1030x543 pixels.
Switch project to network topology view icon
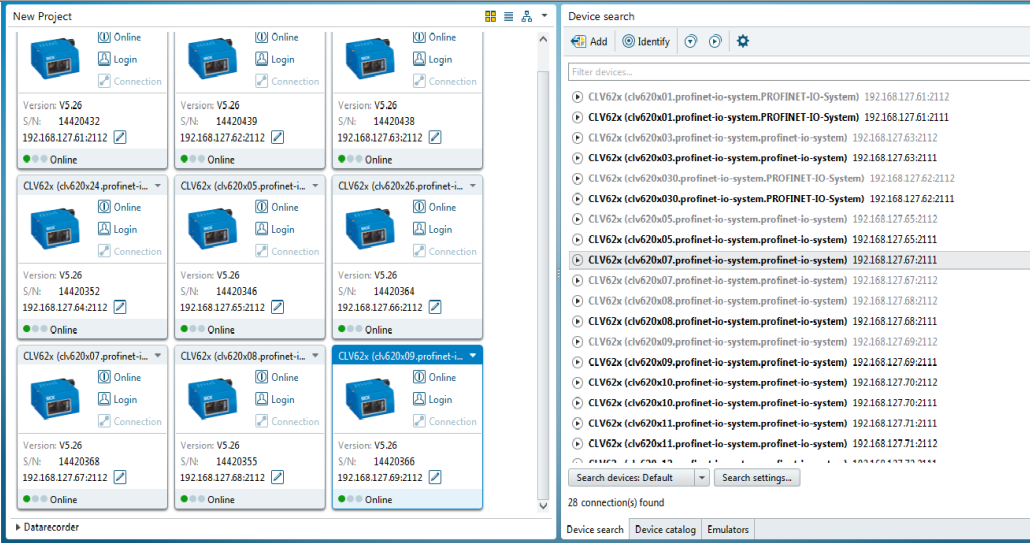click(x=526, y=16)
